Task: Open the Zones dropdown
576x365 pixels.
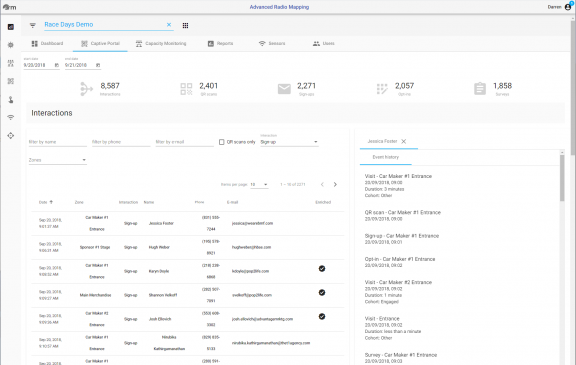Action: 58,160
